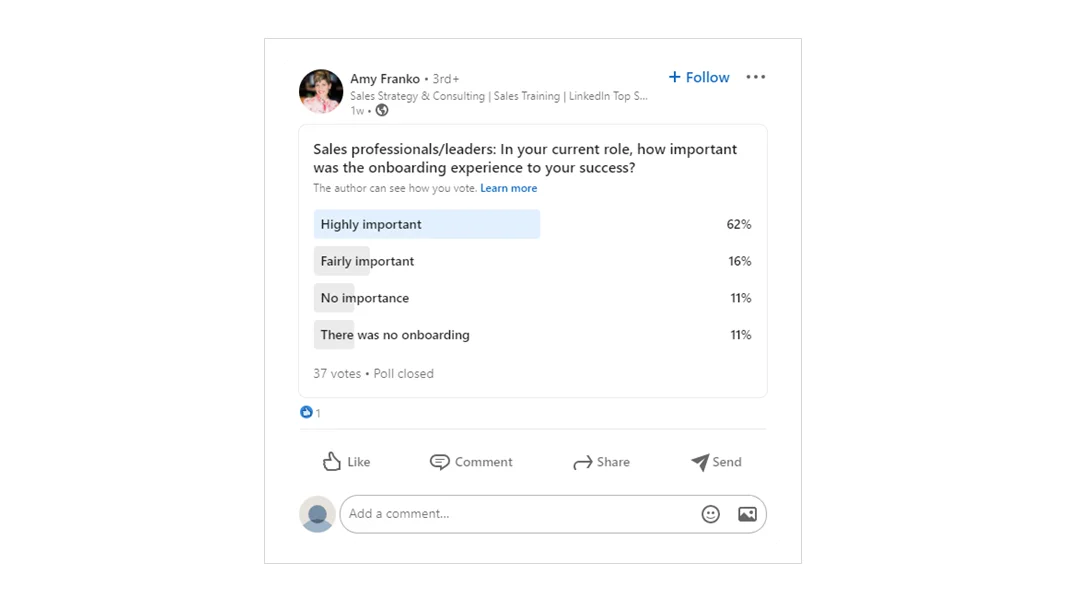Click your profile avatar beside comment box
The width and height of the screenshot is (1066, 600).
click(x=317, y=514)
